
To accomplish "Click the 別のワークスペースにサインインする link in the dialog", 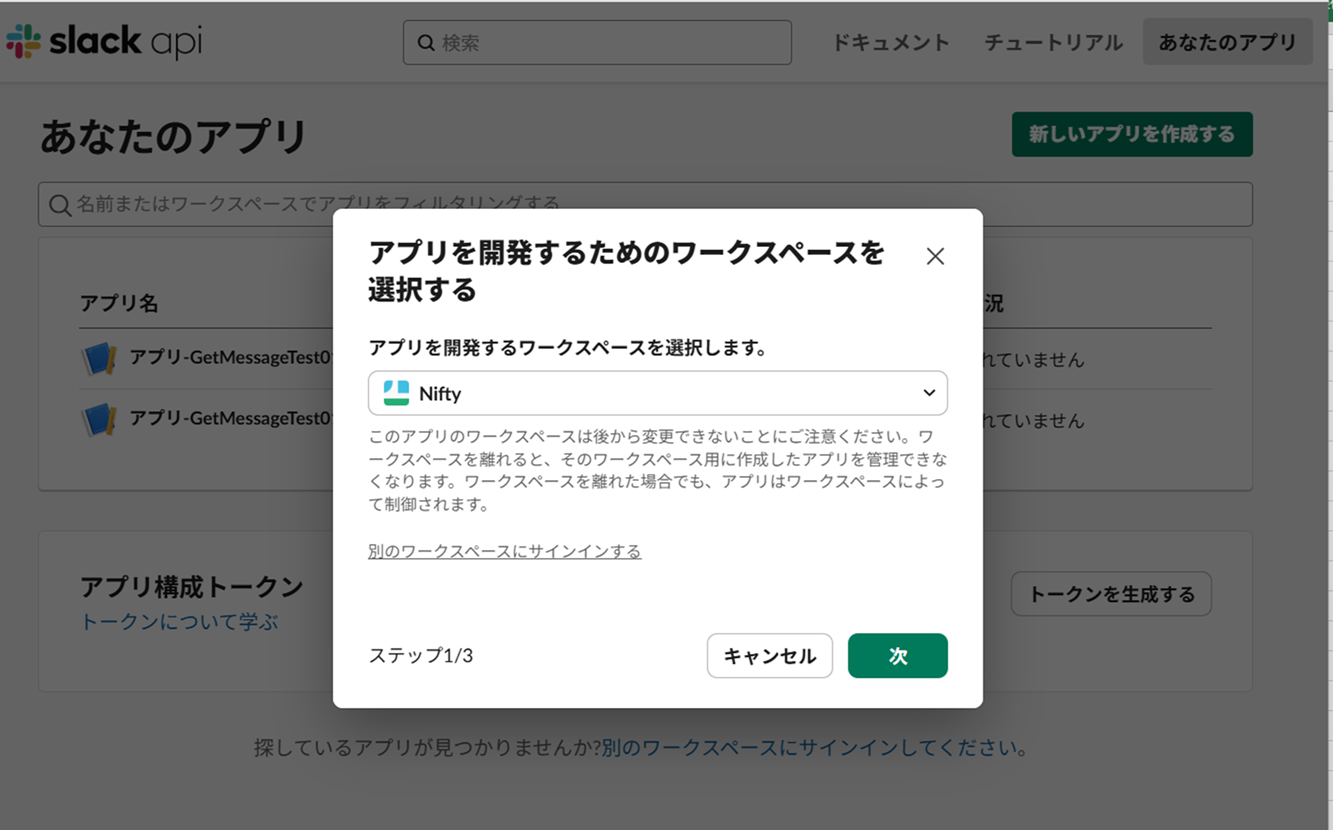I will pos(504,550).
